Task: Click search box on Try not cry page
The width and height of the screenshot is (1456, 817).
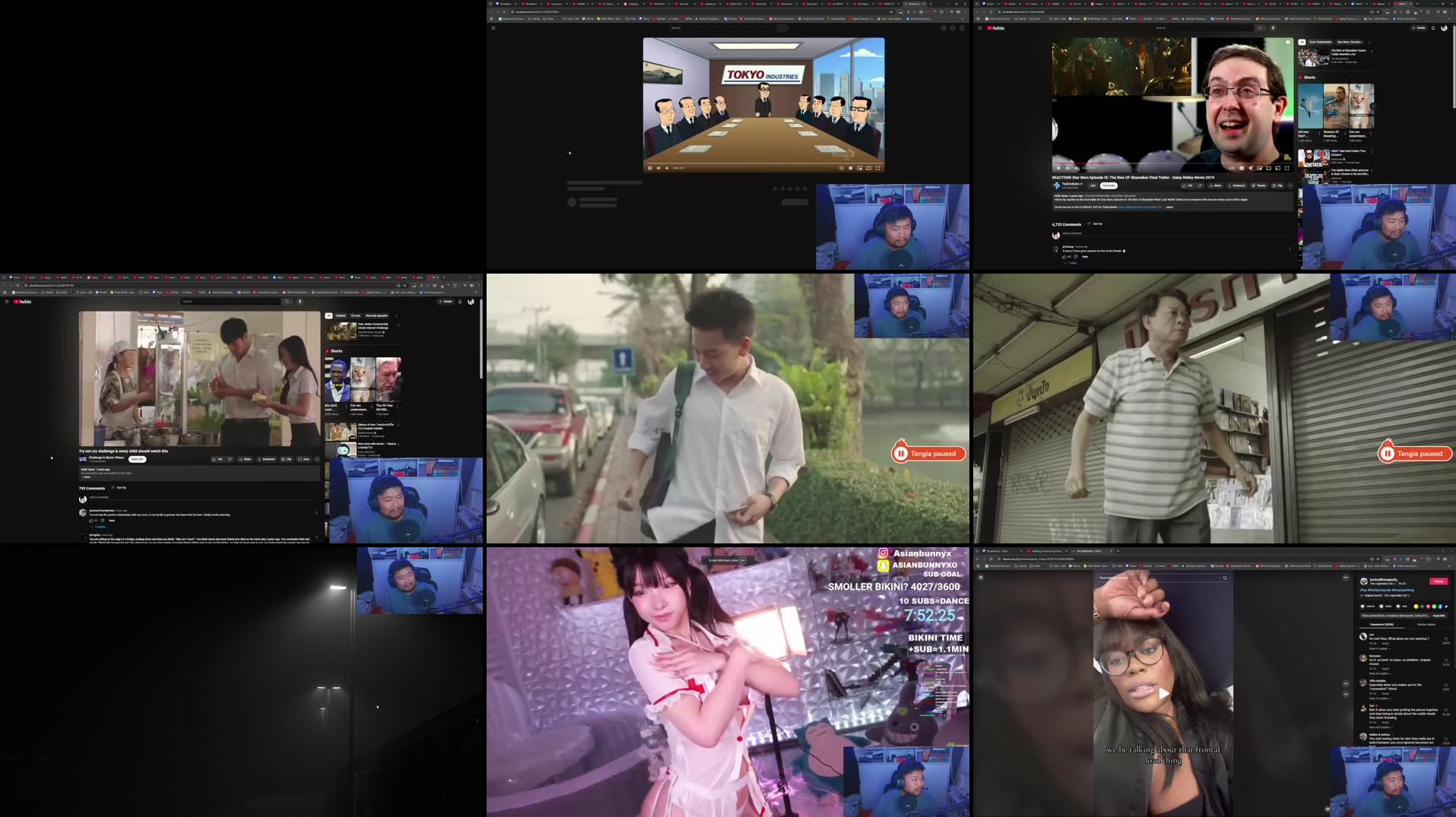Action: 232,301
